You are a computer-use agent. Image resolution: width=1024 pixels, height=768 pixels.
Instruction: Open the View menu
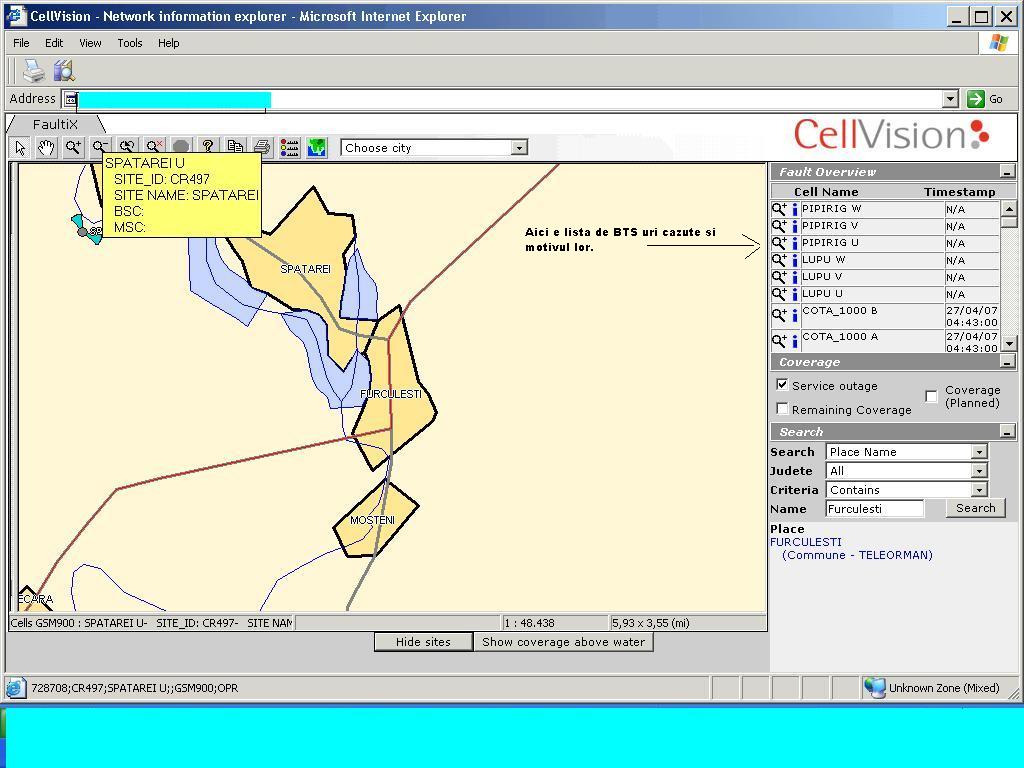90,43
